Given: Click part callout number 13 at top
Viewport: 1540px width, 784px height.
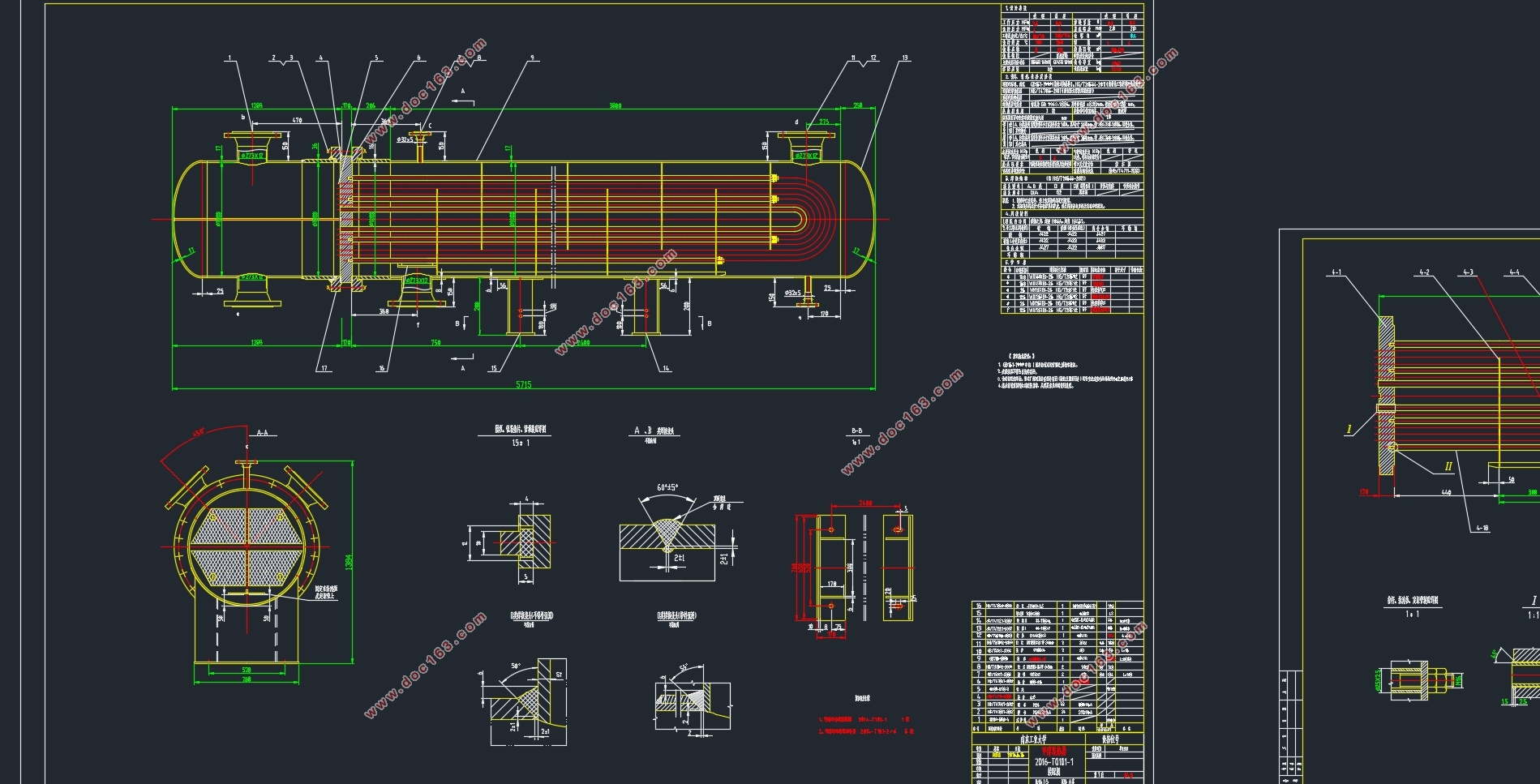Looking at the screenshot, I should (905, 58).
